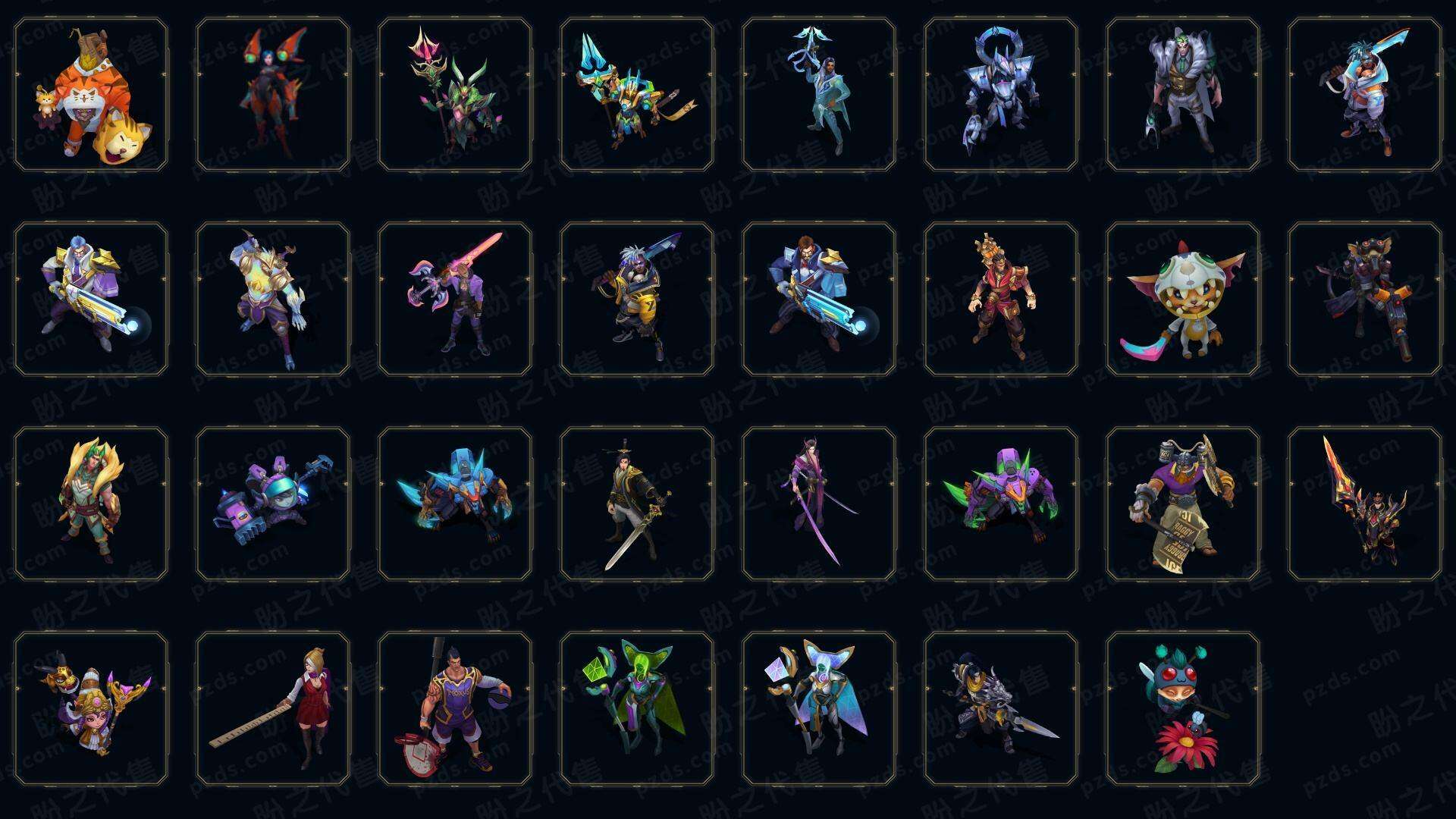The image size is (1456, 819).
Task: Select the pink glowing sword skin thumbnail
Action: (x=455, y=300)
